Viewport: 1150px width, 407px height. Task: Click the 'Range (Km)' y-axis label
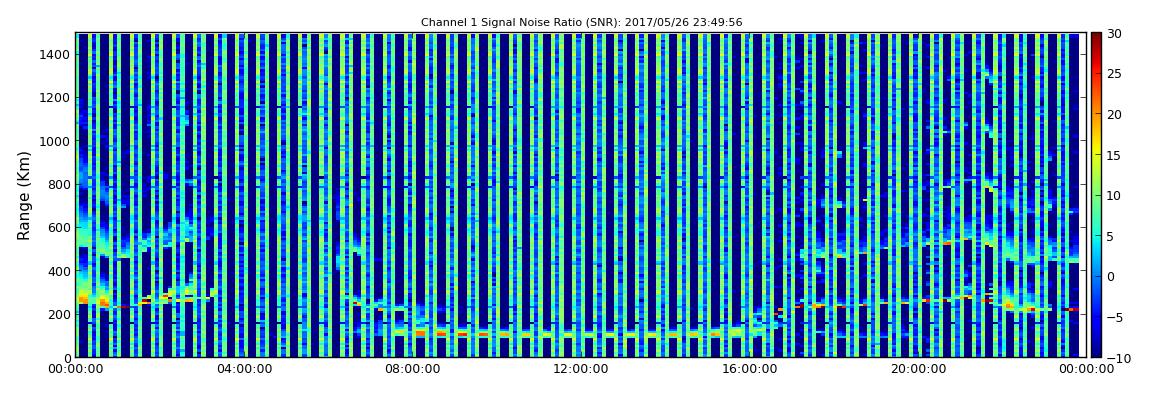(24, 195)
